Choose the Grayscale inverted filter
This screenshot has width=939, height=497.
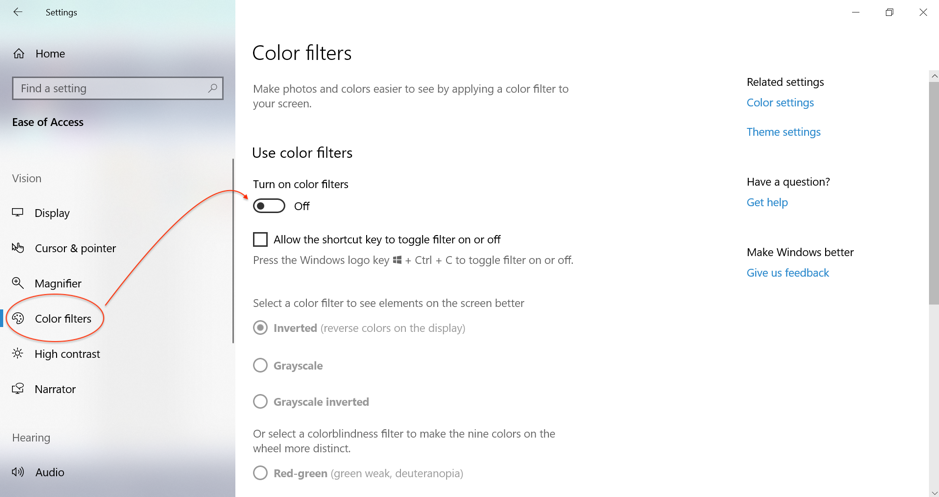point(260,402)
